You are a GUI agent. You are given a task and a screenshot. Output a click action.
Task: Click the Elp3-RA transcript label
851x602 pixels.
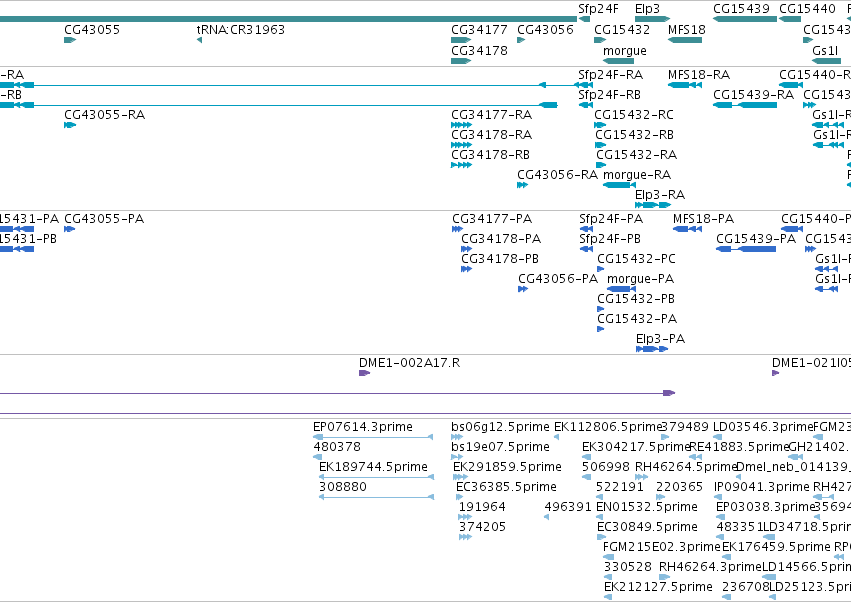(660, 194)
